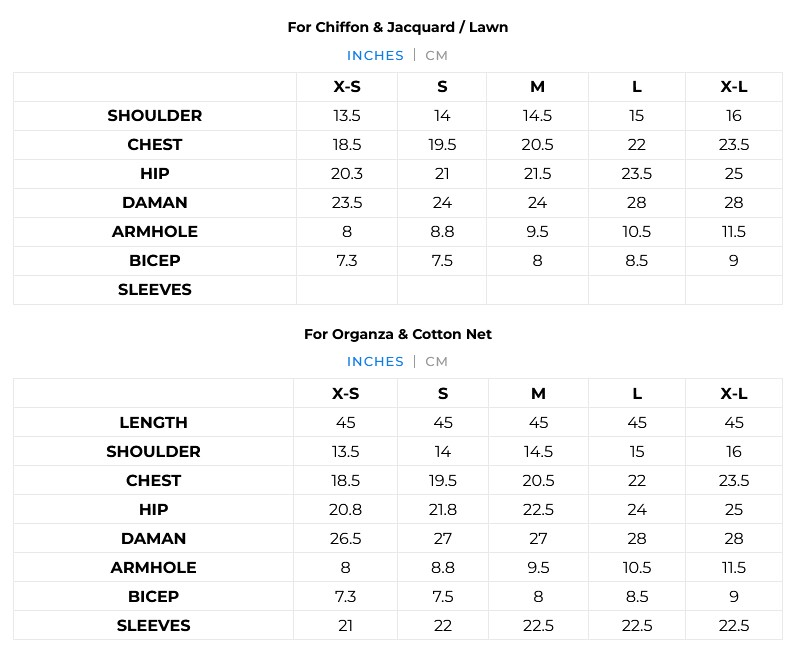Switch the Organza & Cotton Net chart to CM

[x=437, y=362]
